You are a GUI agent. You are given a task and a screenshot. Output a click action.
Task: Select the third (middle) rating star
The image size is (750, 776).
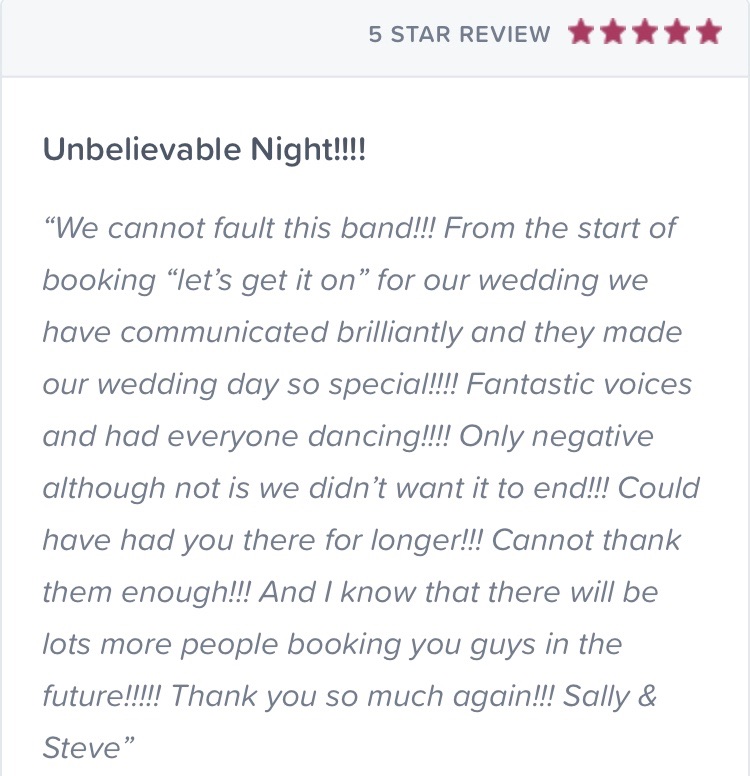pos(645,32)
